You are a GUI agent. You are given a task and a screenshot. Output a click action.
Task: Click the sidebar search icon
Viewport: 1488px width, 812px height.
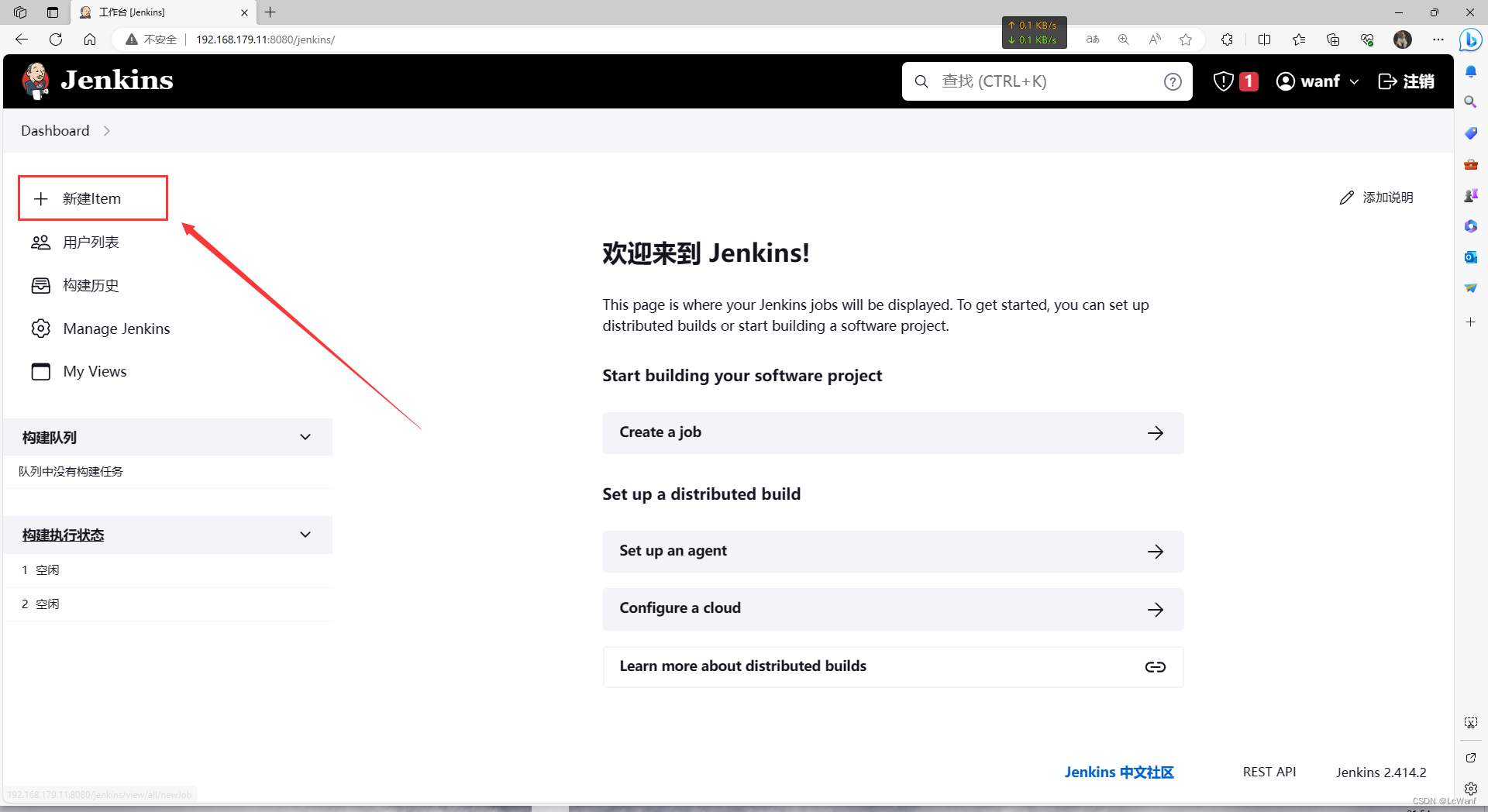pos(1471,102)
